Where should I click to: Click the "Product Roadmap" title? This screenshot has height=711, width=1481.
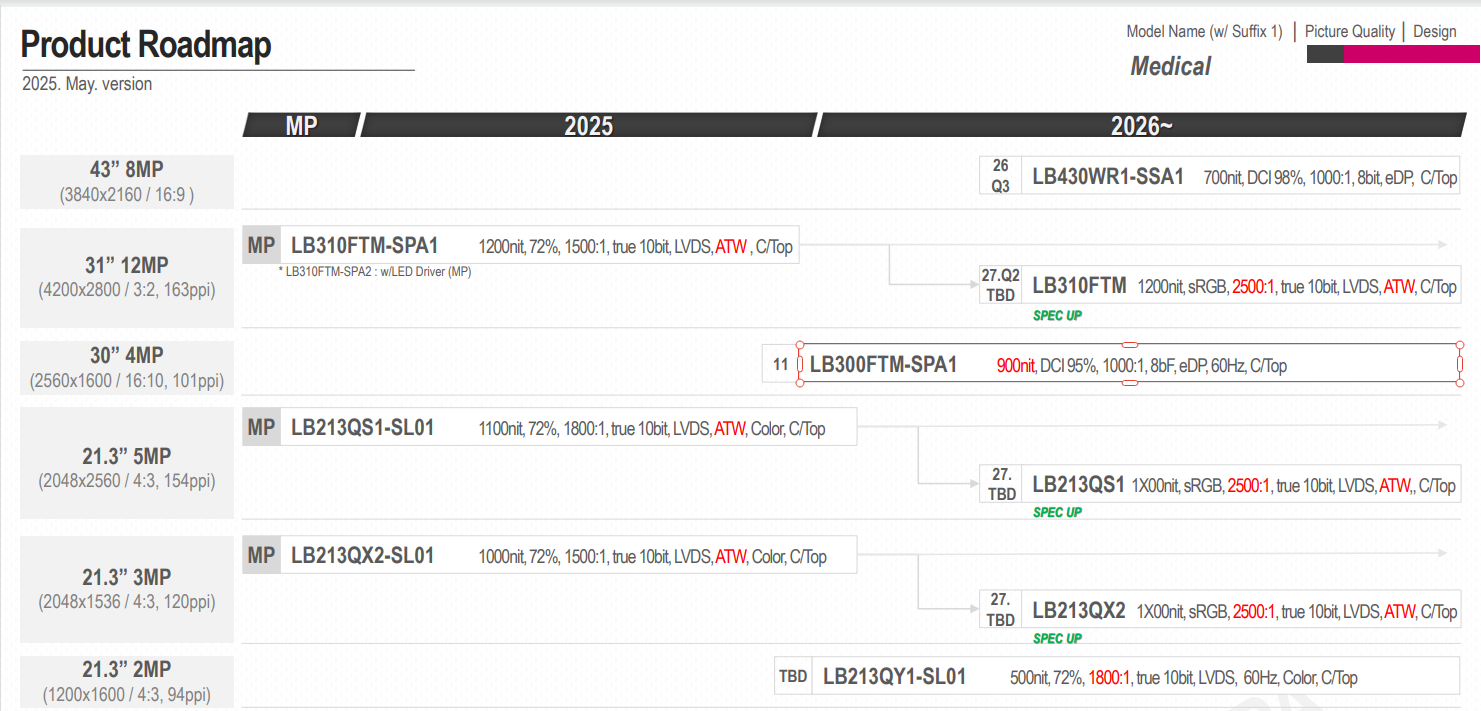(x=146, y=45)
